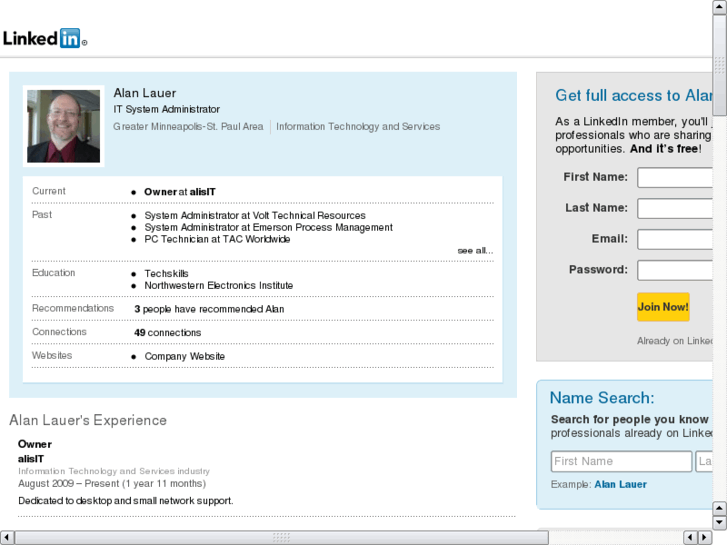Image resolution: width=727 pixels, height=545 pixels.
Task: Click the vertical scrollbar up arrow at top
Action: (719, 7)
